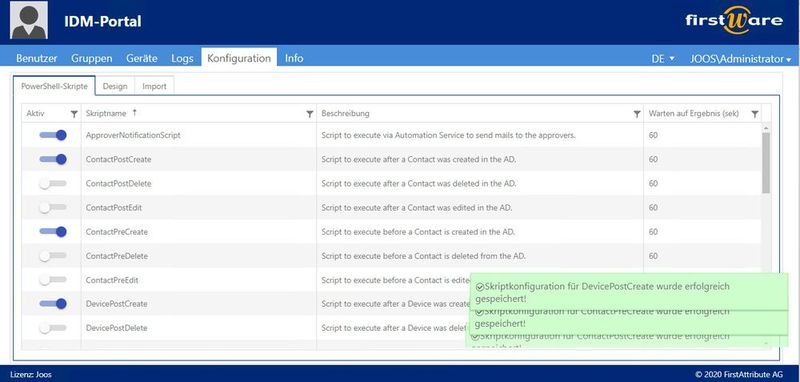Select the Konfiguration menu tab

point(239,58)
